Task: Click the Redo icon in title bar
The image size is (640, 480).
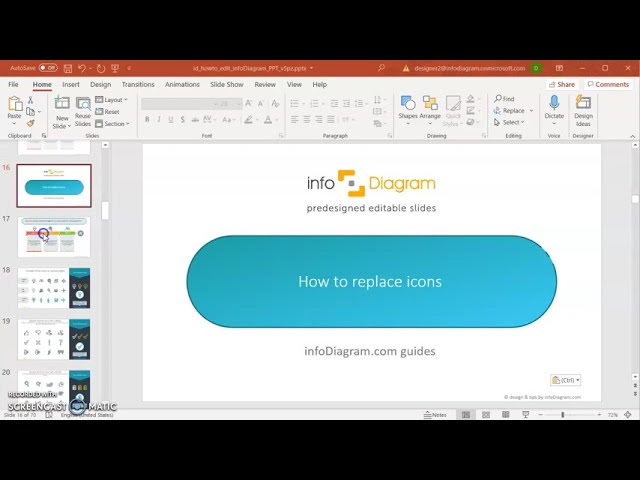Action: [101, 68]
